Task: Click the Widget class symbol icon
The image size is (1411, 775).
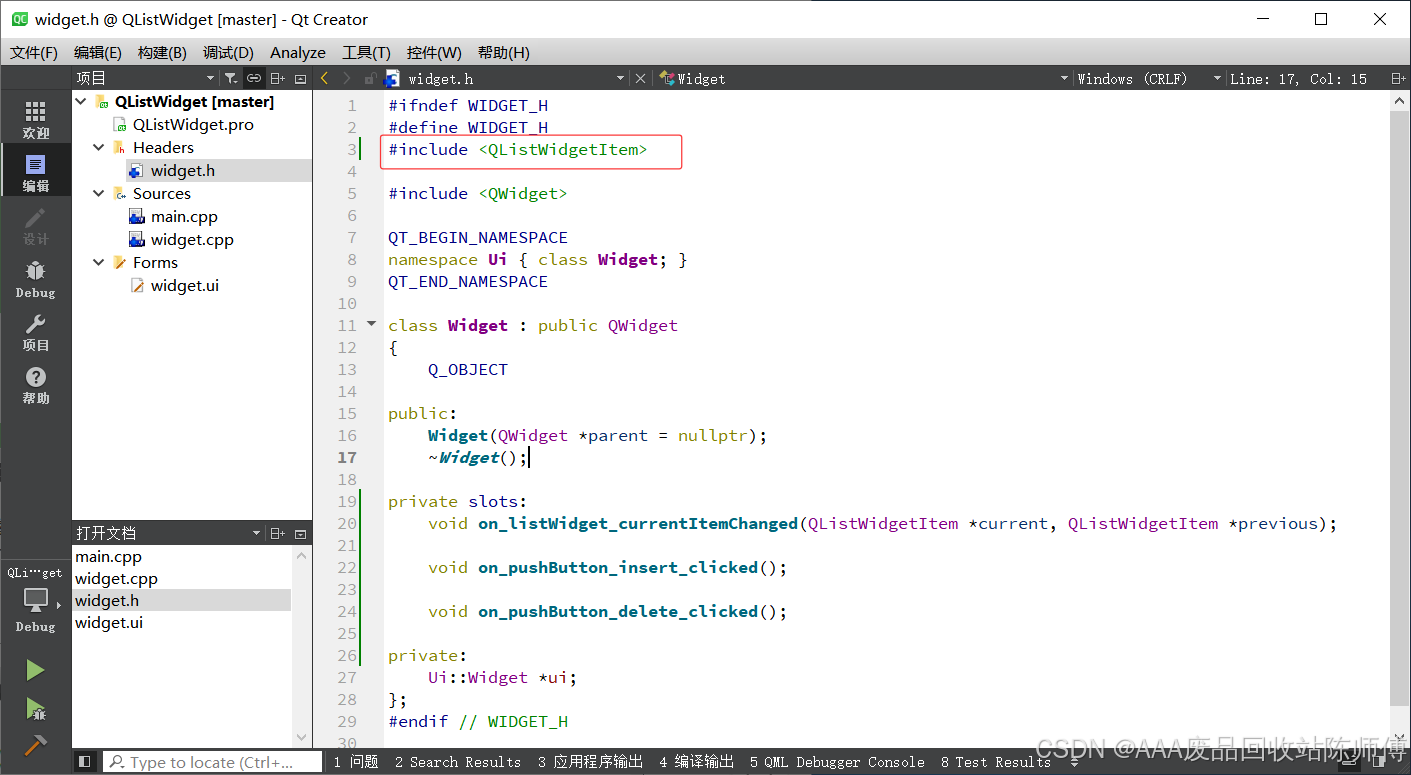Action: (x=667, y=78)
